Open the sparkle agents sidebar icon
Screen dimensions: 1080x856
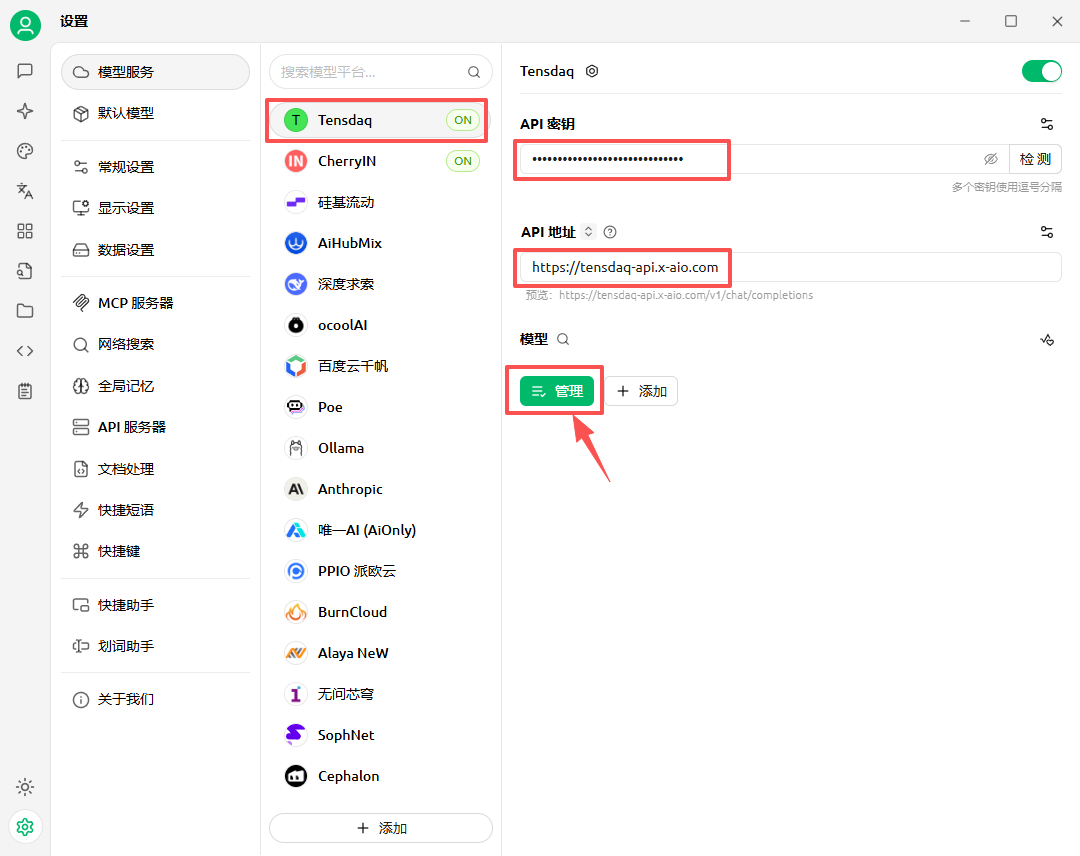(25, 111)
